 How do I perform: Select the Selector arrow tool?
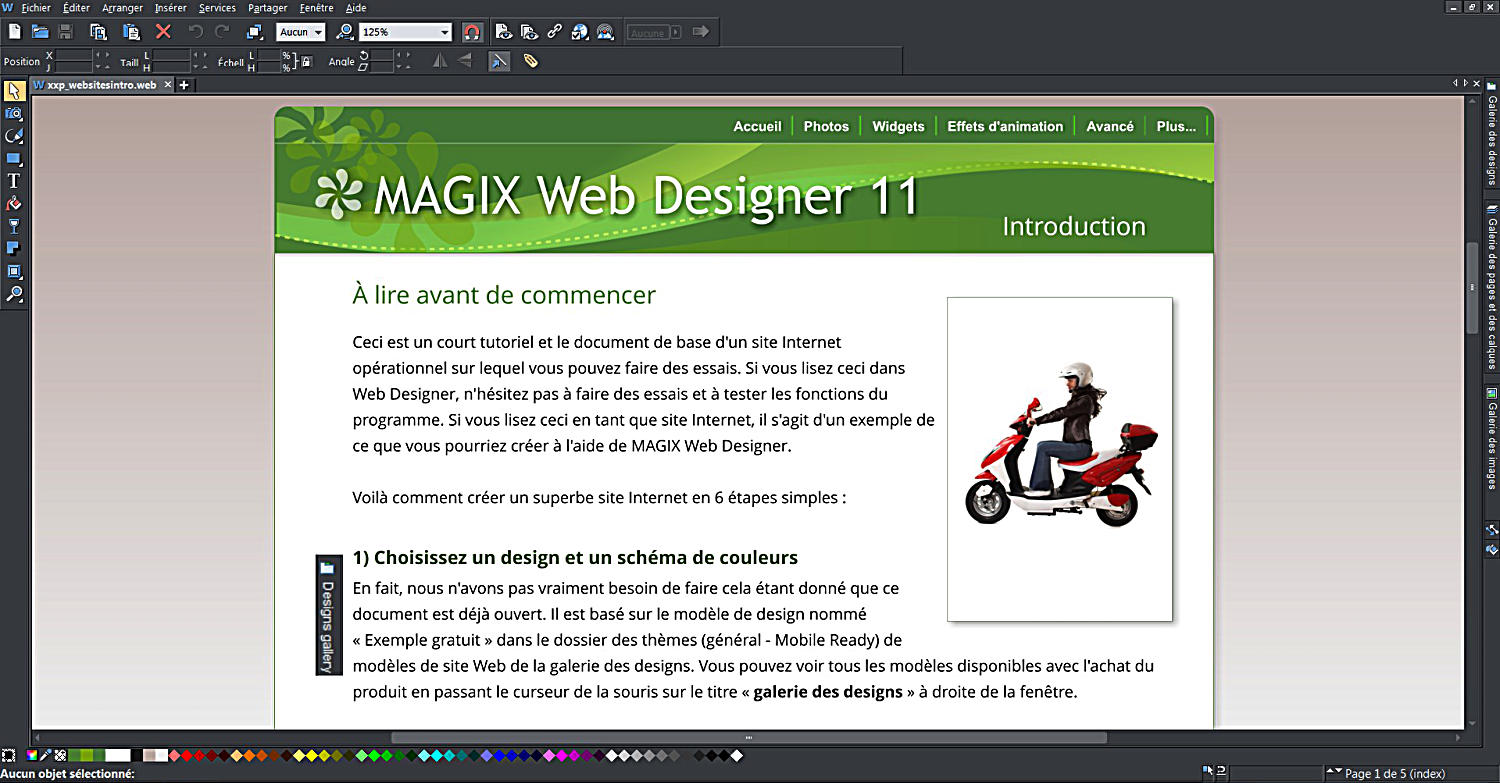pyautogui.click(x=14, y=91)
